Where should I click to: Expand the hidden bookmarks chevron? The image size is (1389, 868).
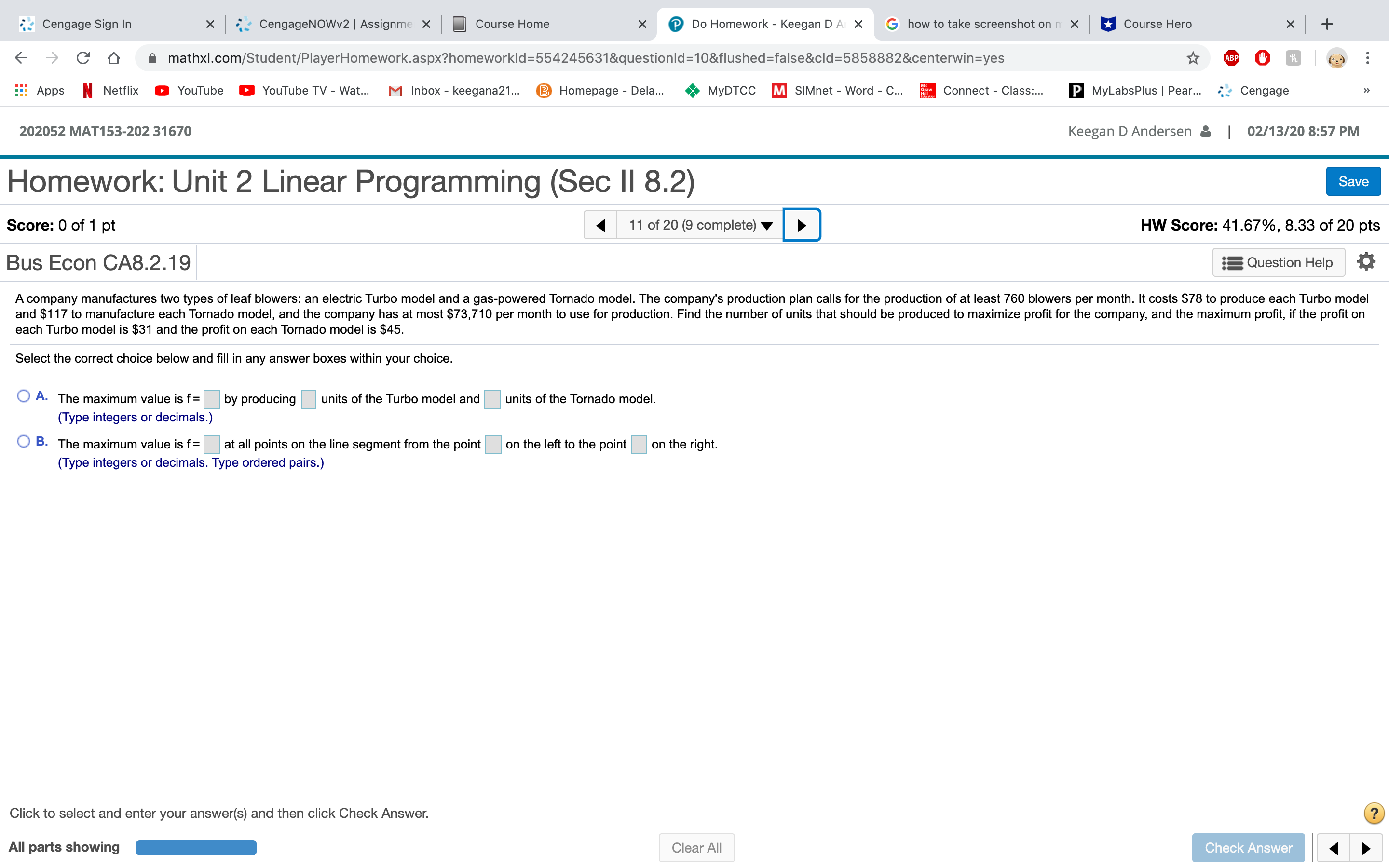pyautogui.click(x=1367, y=90)
